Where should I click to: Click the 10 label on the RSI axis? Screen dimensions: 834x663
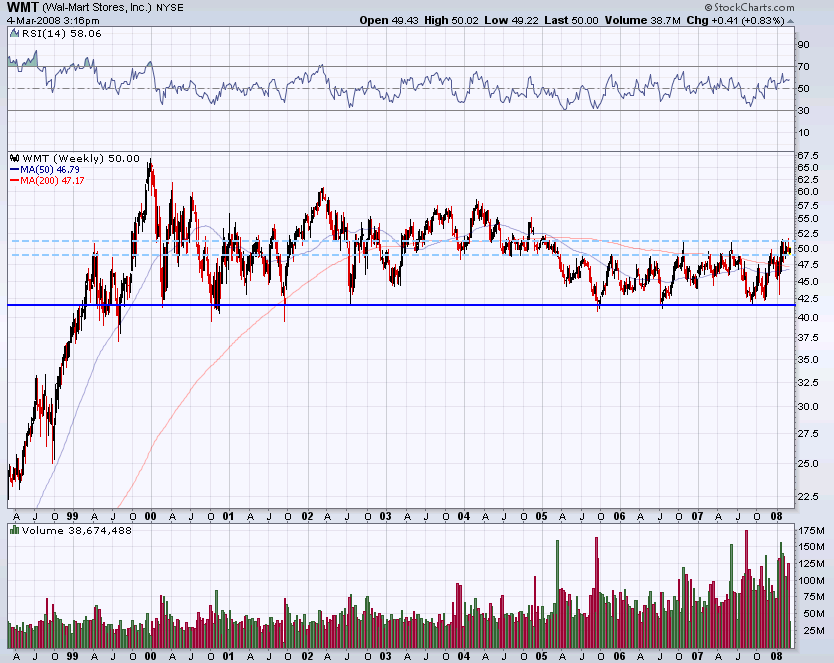[803, 133]
